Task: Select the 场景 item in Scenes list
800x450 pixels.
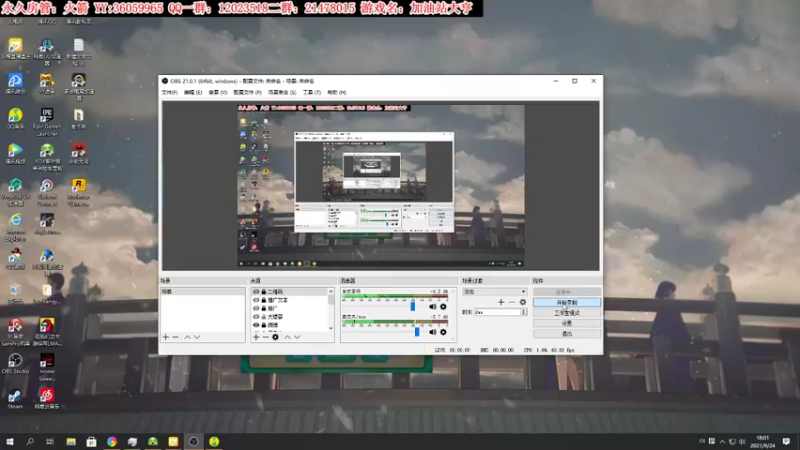Action: tap(203, 292)
